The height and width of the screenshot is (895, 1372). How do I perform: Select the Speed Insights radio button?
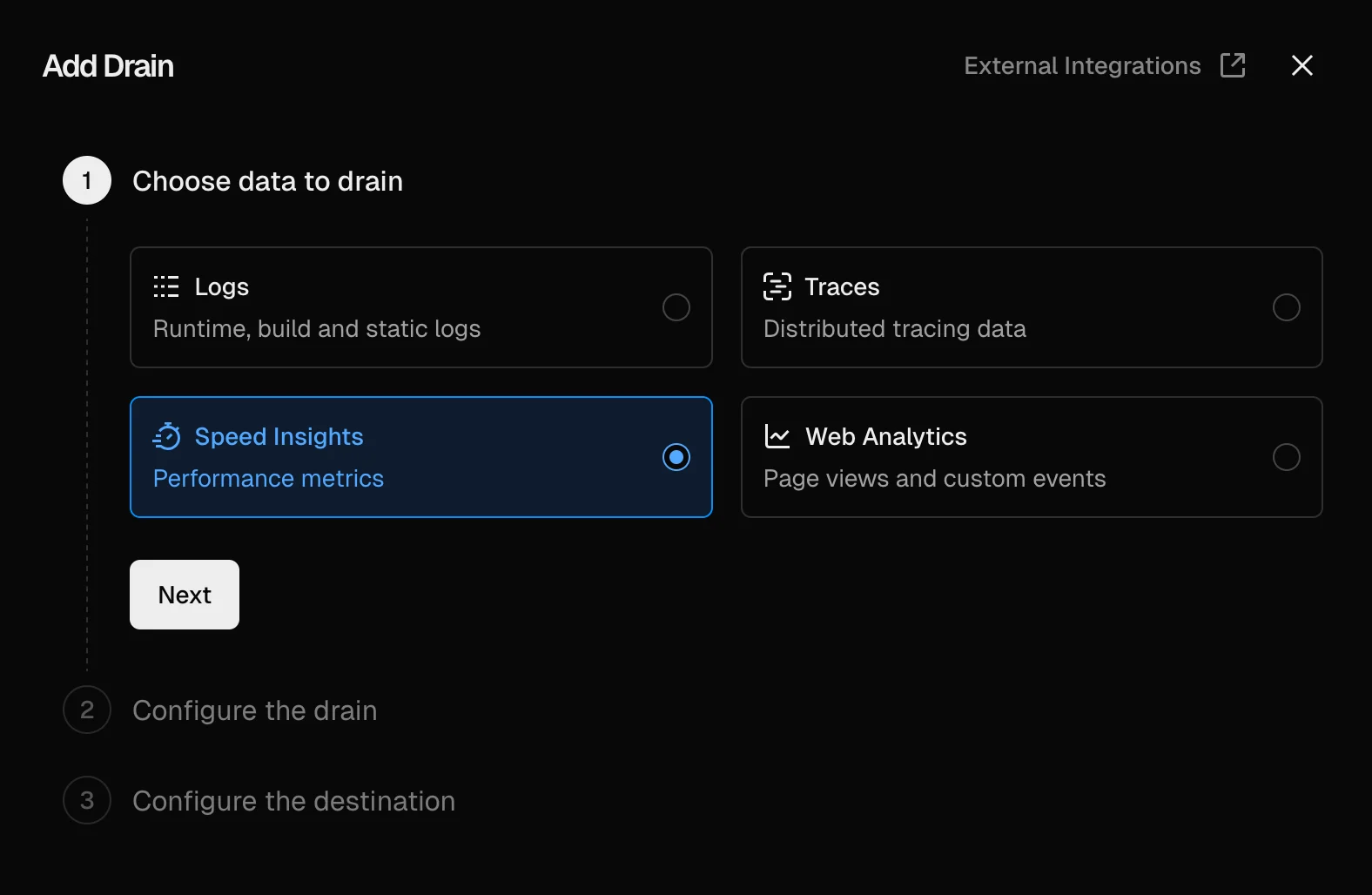tap(676, 457)
